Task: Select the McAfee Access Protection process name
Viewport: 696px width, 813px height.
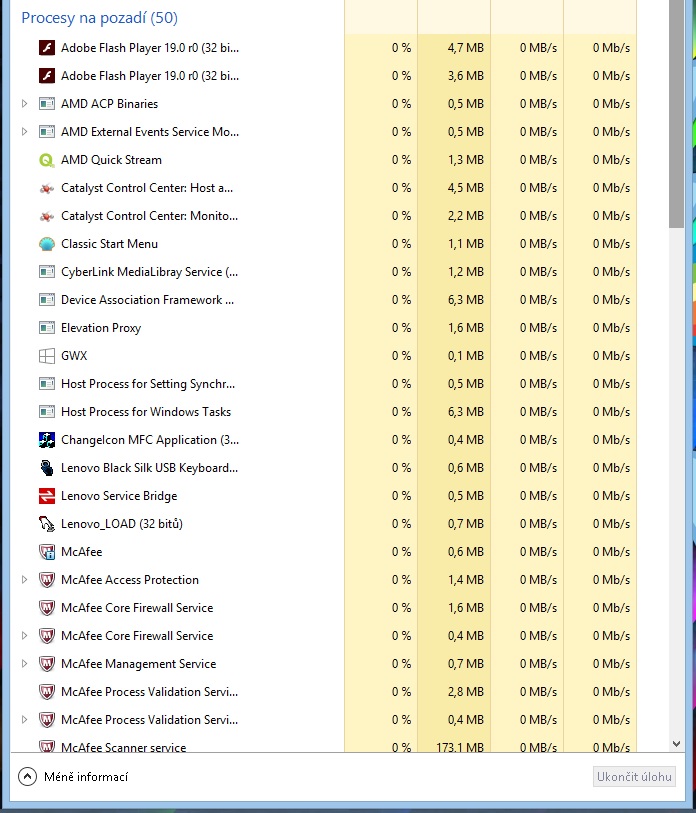Action: [130, 580]
